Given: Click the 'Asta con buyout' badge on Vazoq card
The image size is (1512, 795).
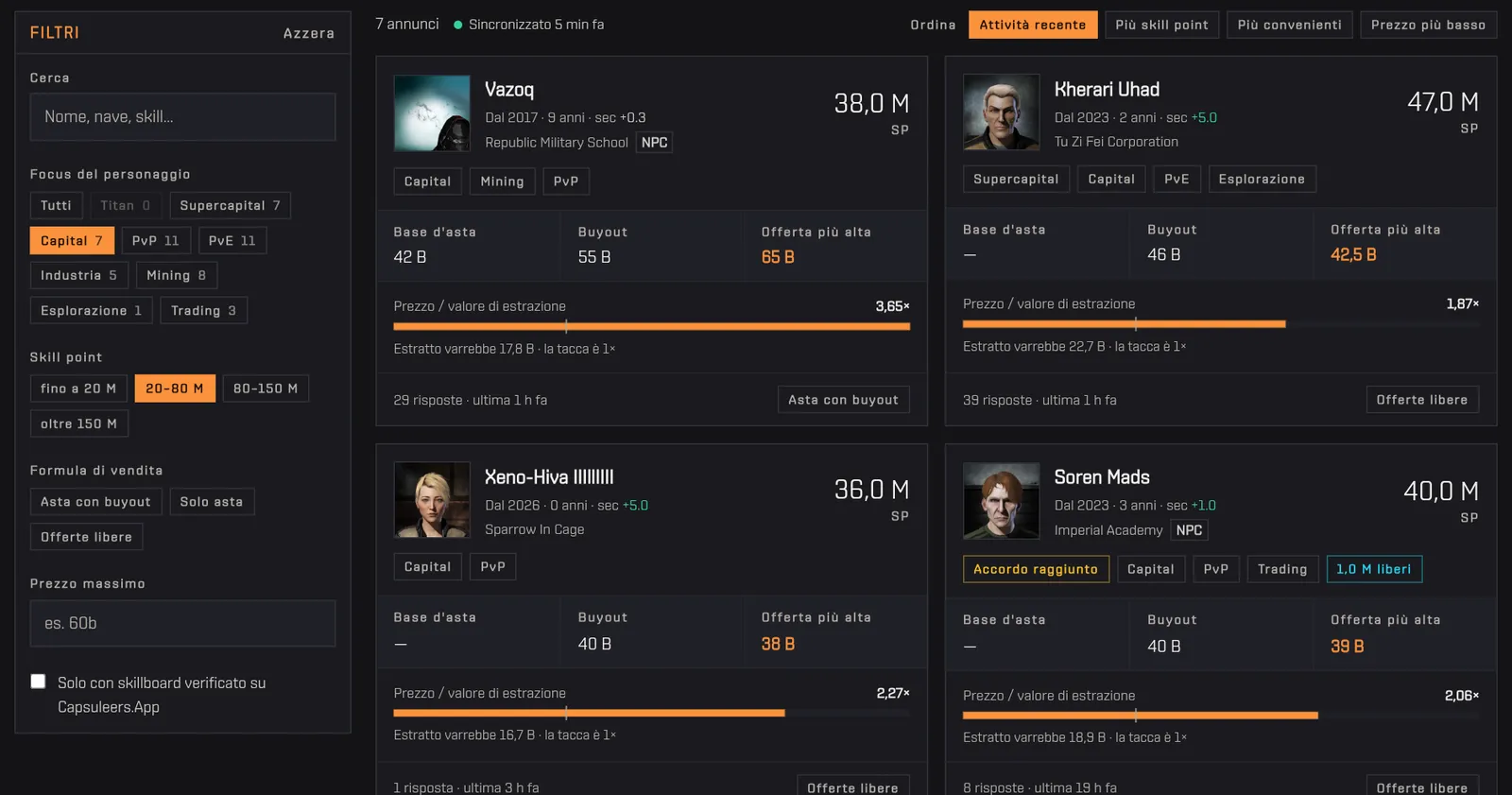Looking at the screenshot, I should click(843, 400).
